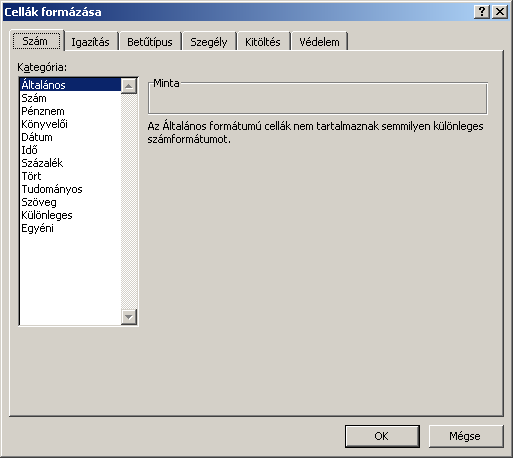Cancel with the Mégse button
This screenshot has width=513, height=458.
click(x=466, y=436)
